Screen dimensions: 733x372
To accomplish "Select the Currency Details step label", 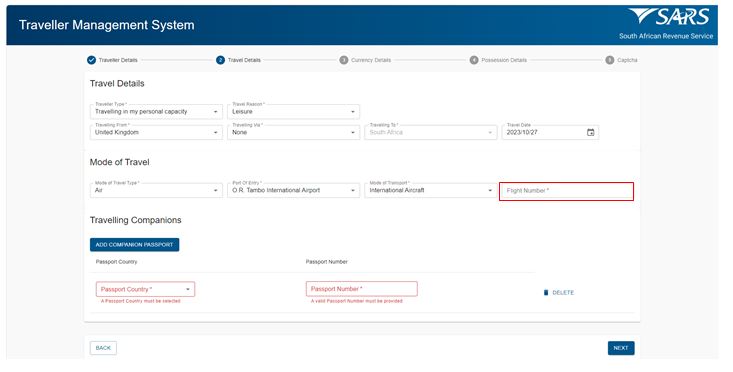I will (371, 60).
